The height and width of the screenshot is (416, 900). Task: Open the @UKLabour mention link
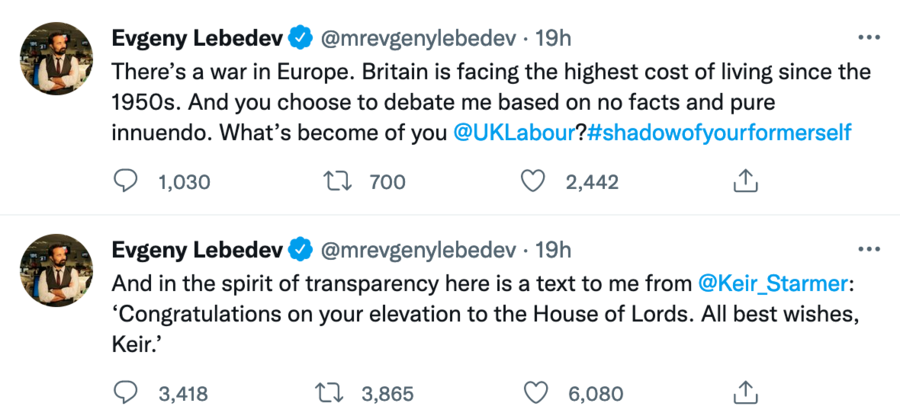pyautogui.click(x=511, y=132)
